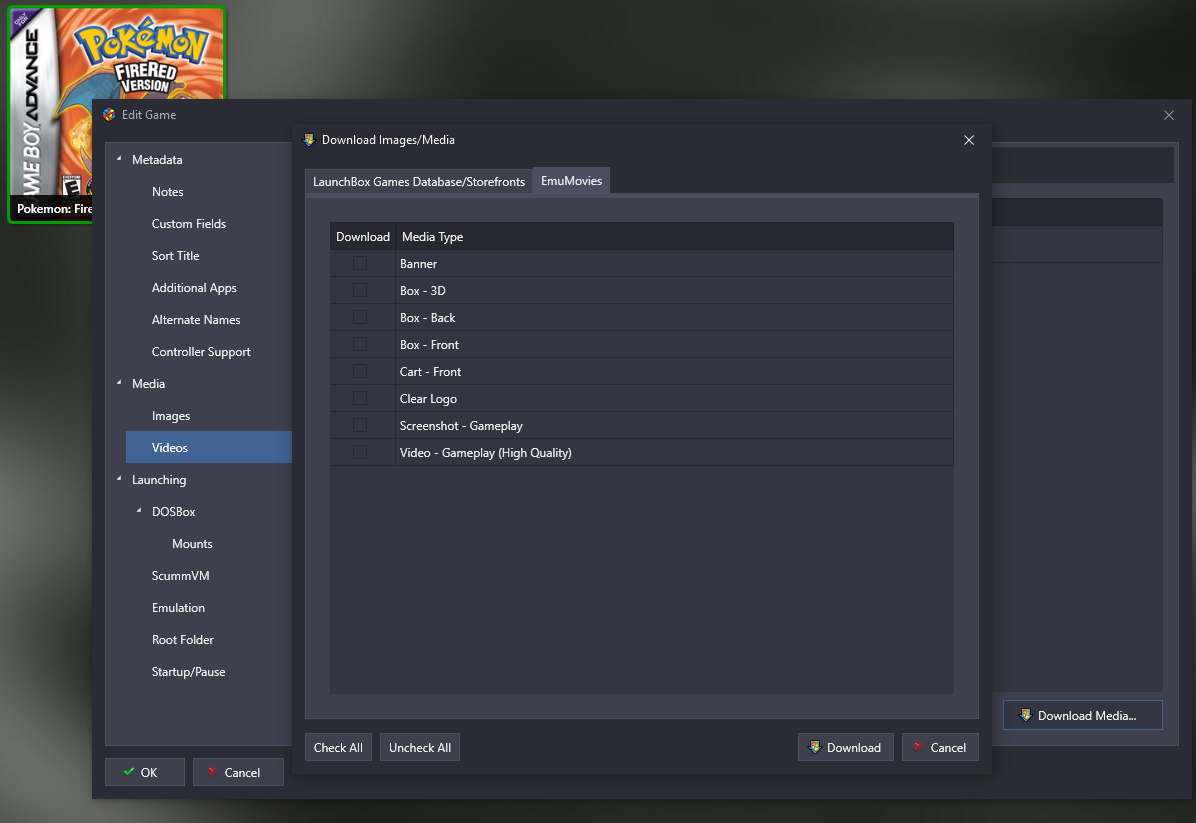Click the Media Type column header
Image resolution: width=1196 pixels, height=823 pixels.
pos(674,236)
